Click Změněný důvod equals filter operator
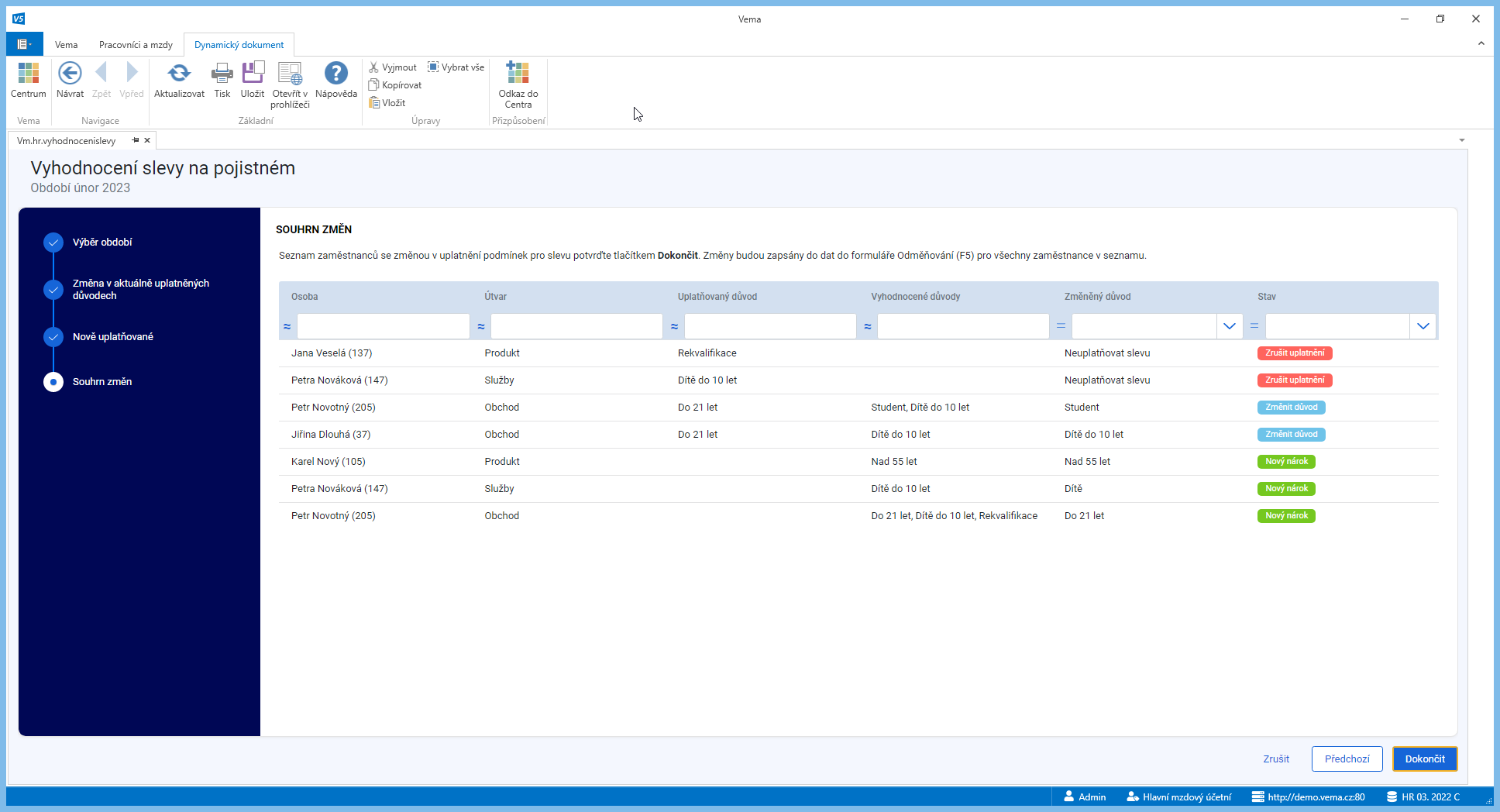 click(x=1061, y=326)
